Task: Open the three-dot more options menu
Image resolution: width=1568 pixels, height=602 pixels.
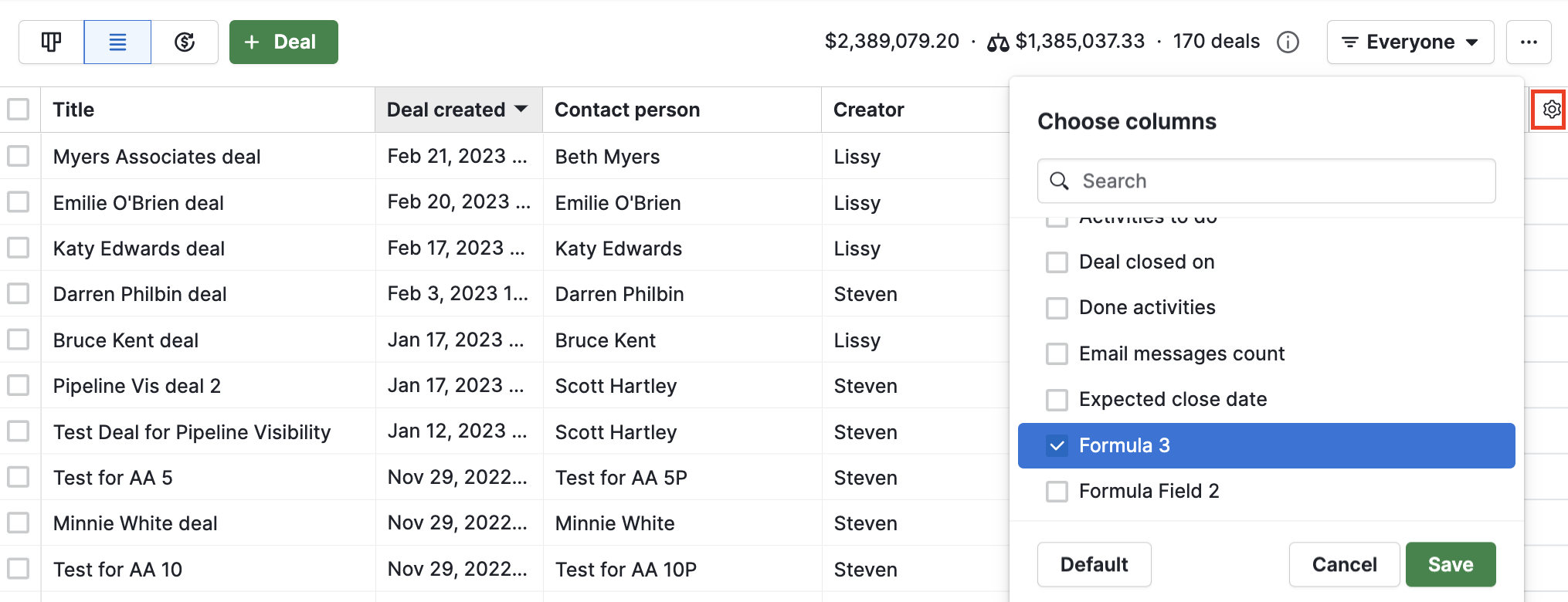Action: pos(1529,42)
